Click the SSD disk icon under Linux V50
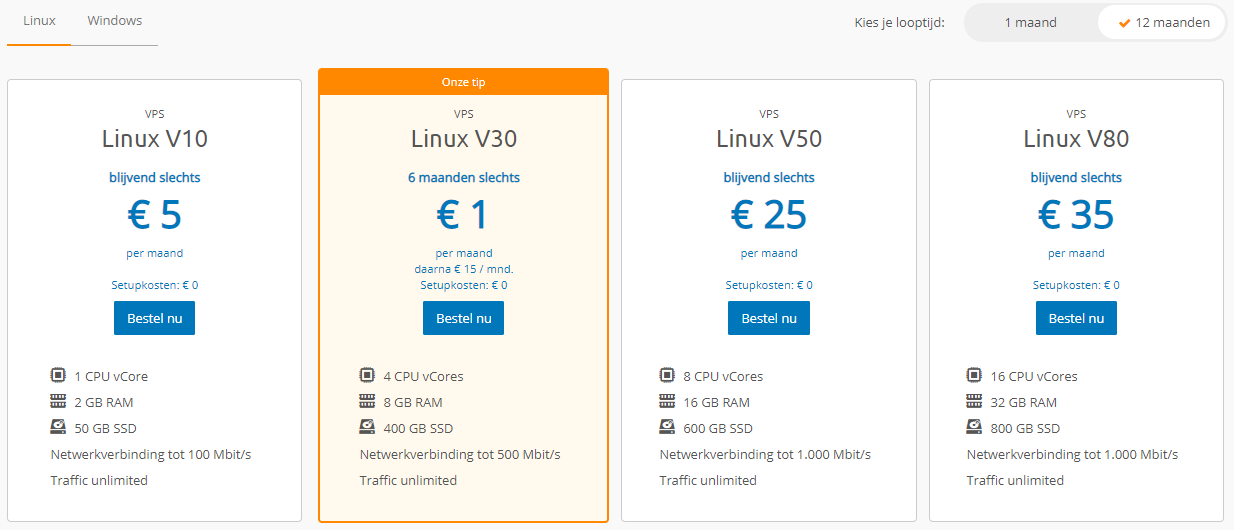The width and height of the screenshot is (1234, 530). tap(667, 428)
